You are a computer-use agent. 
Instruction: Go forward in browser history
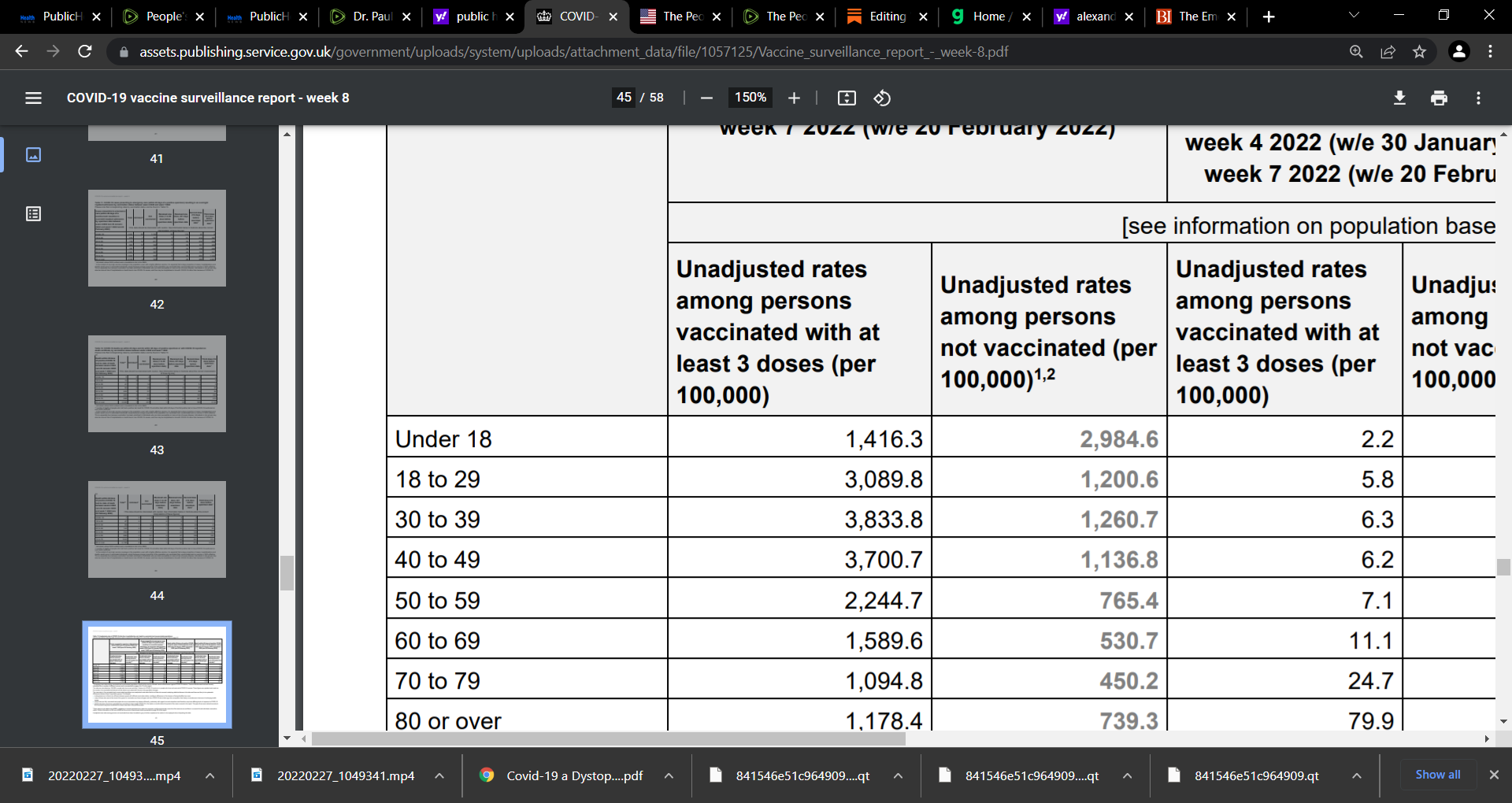click(53, 51)
